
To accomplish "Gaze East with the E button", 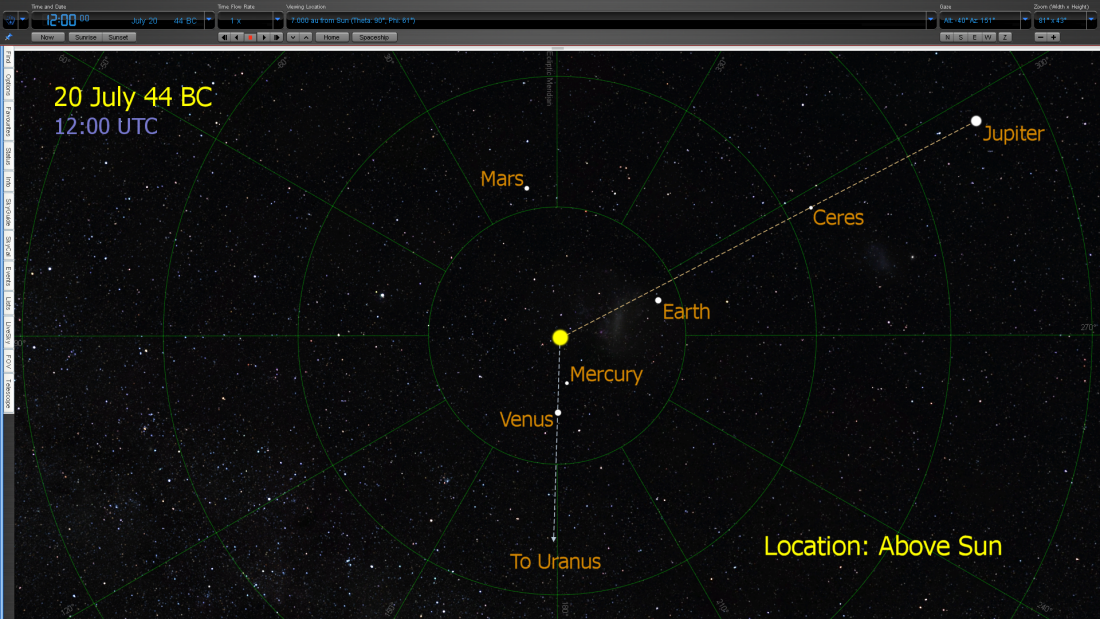I will pyautogui.click(x=974, y=37).
